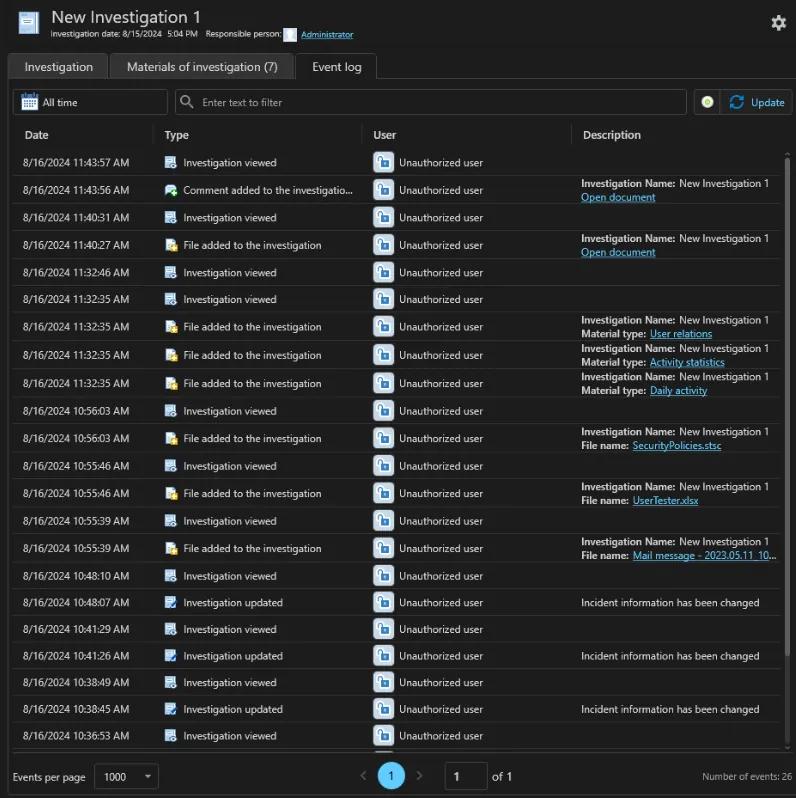Click unauthorized user icon at 11:32:46 AM
Viewport: 796px width, 798px height.
pos(383,273)
